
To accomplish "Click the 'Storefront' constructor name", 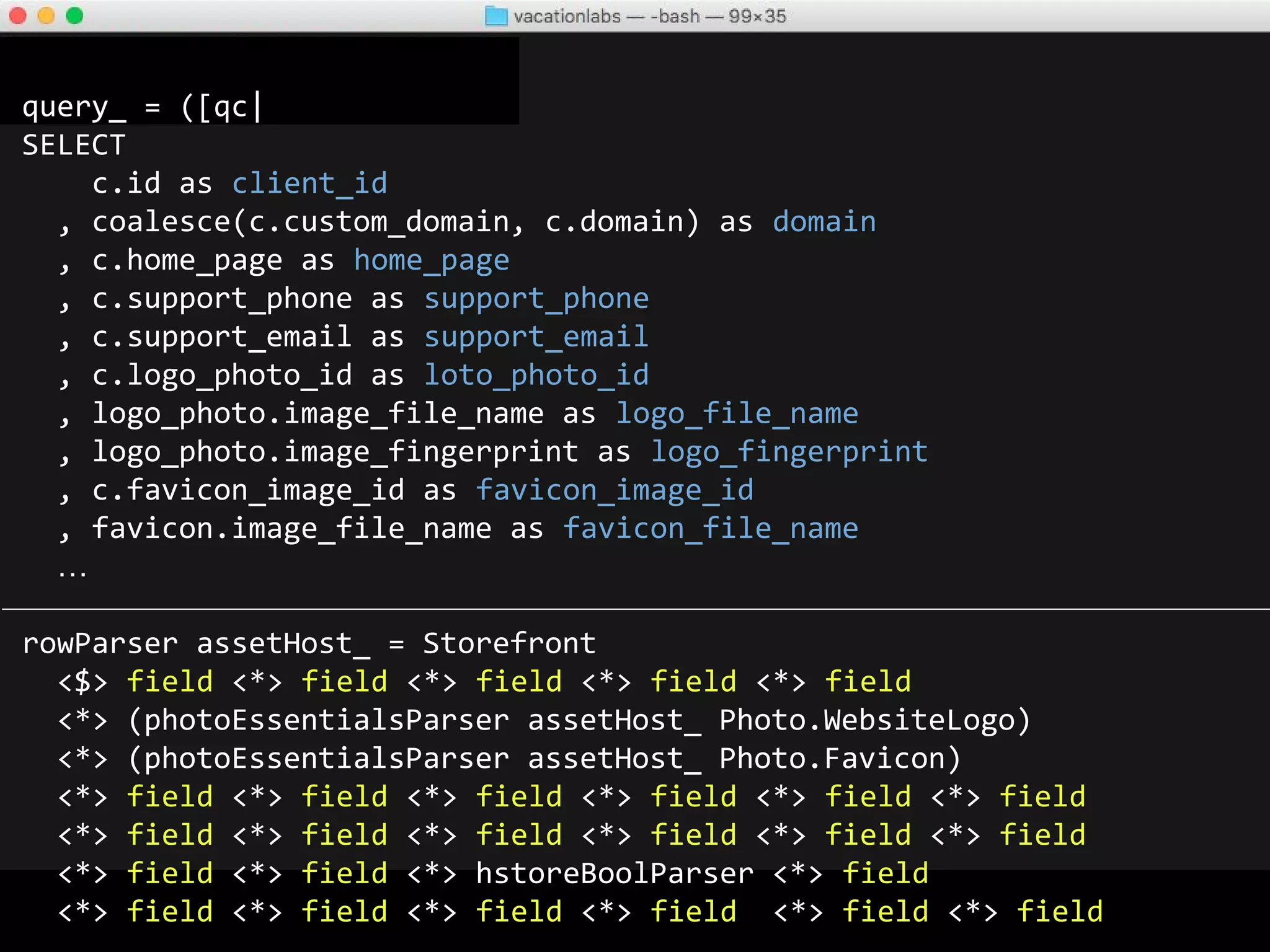I will click(x=510, y=645).
